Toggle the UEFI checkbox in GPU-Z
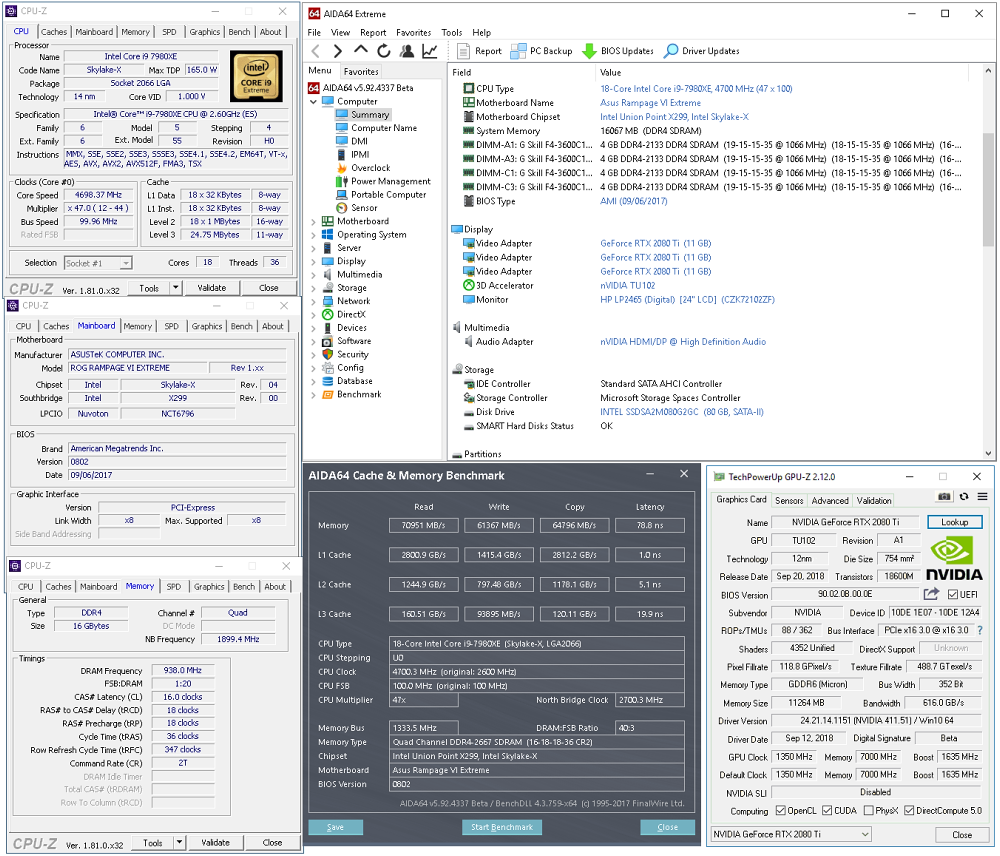The image size is (1000, 856). pos(952,594)
